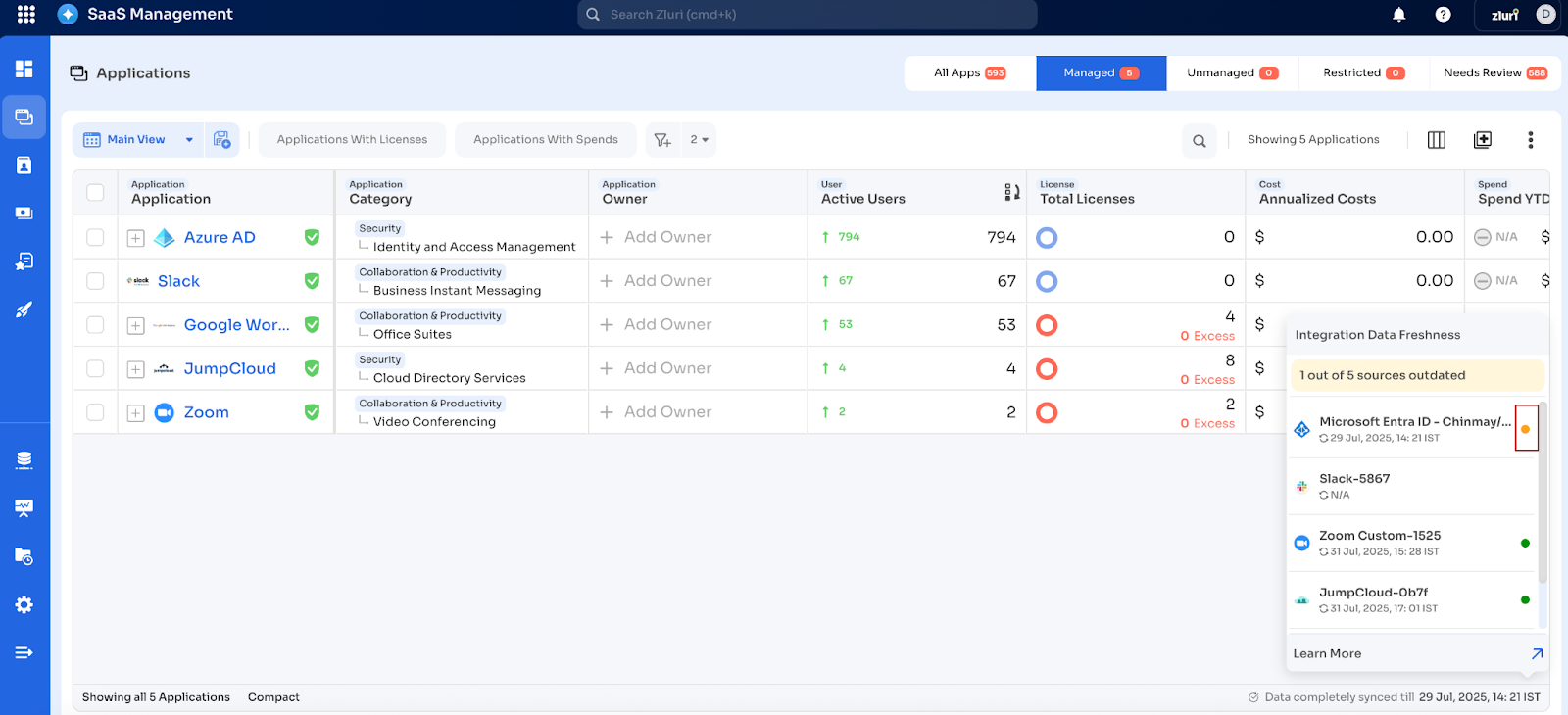This screenshot has width=1568, height=715.
Task: Check the JumpCloud row checkbox
Action: [95, 368]
